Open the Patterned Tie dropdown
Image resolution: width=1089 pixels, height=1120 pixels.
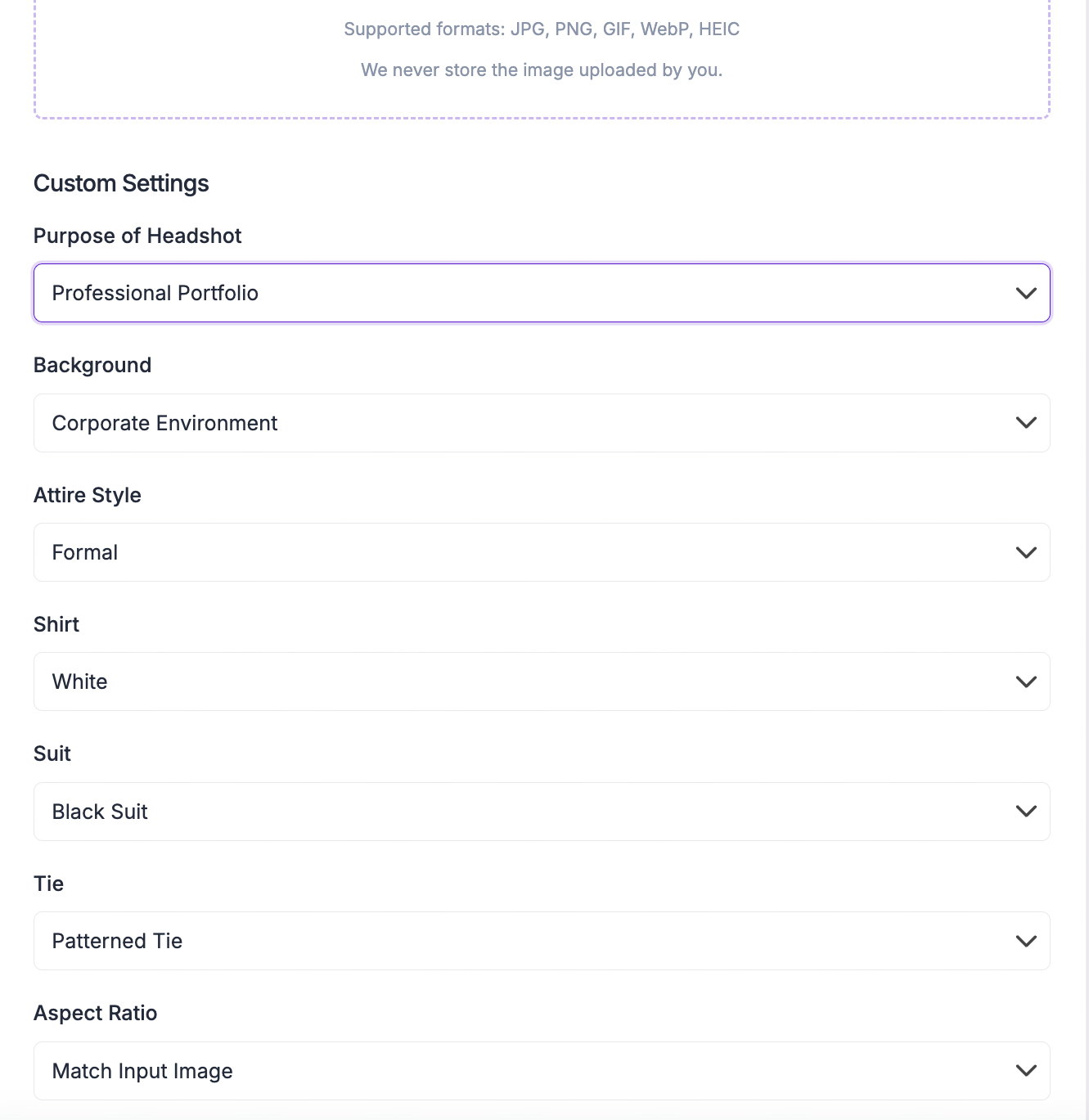542,941
